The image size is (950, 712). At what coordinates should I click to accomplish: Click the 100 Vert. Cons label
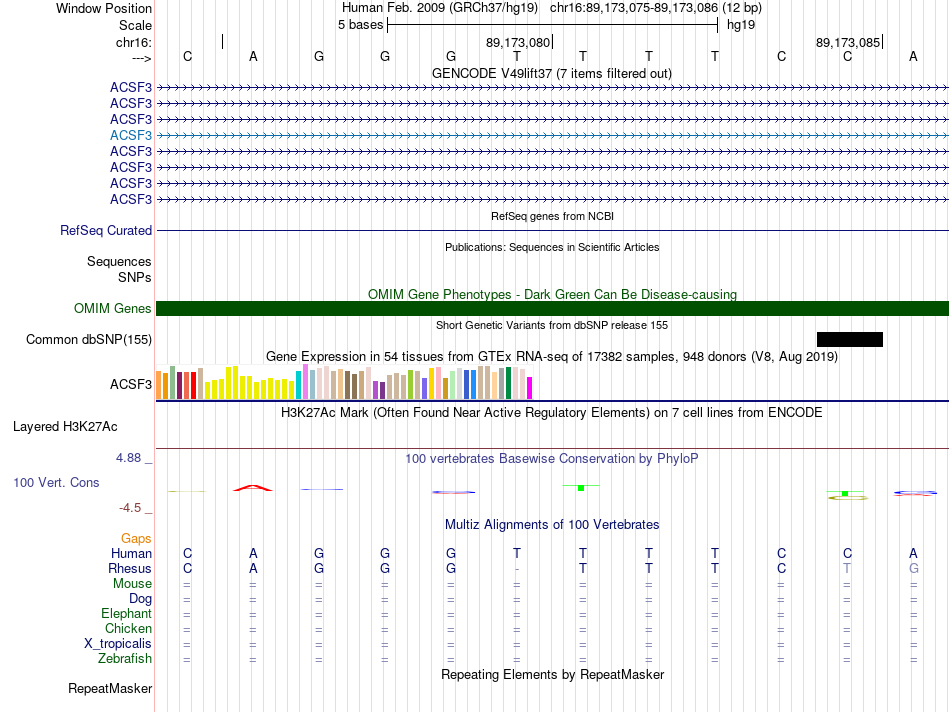coord(56,482)
